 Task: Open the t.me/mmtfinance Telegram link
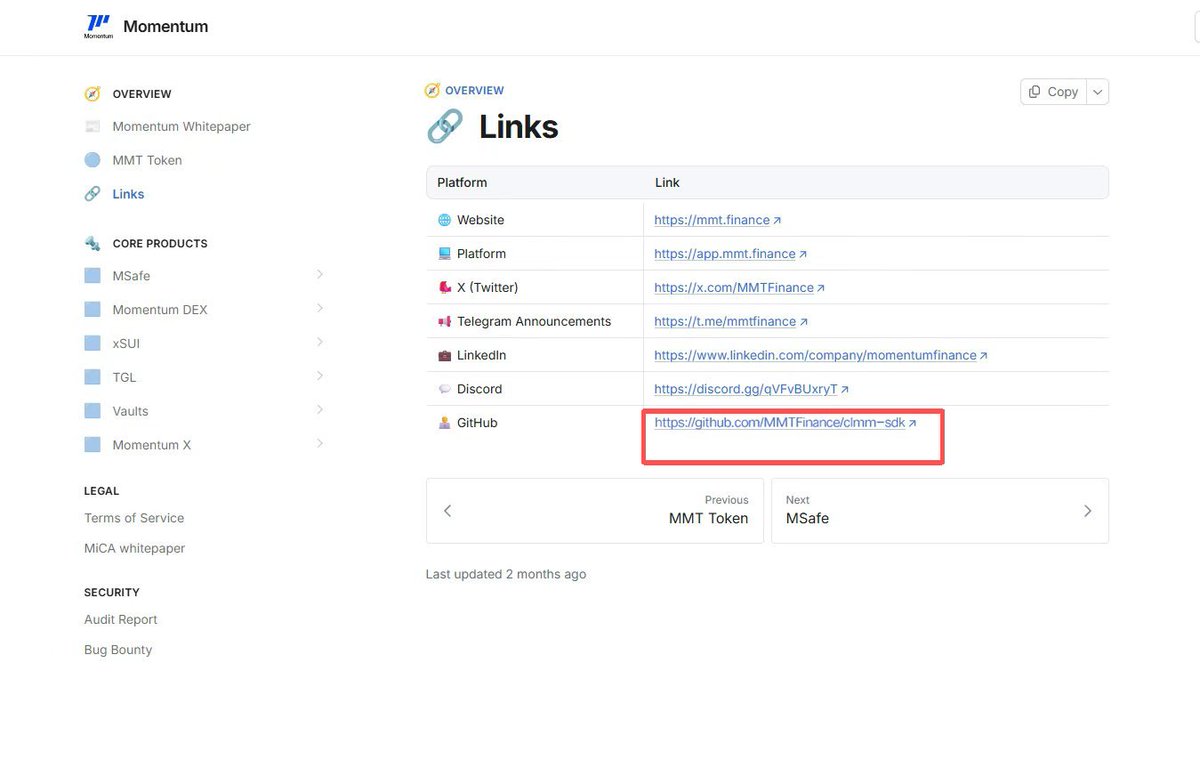[x=731, y=322]
